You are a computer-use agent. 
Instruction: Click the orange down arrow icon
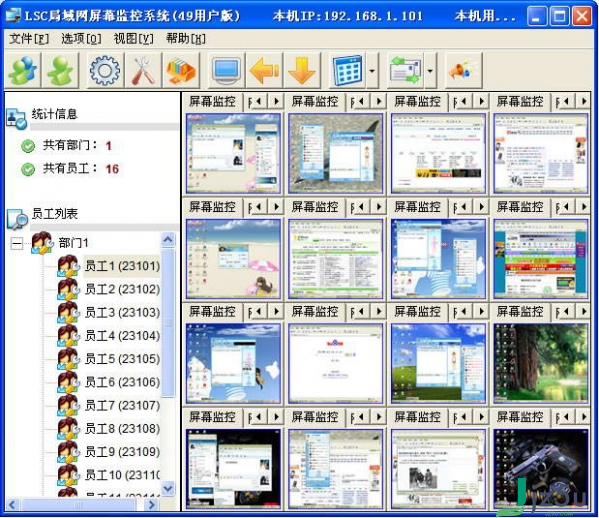click(302, 70)
